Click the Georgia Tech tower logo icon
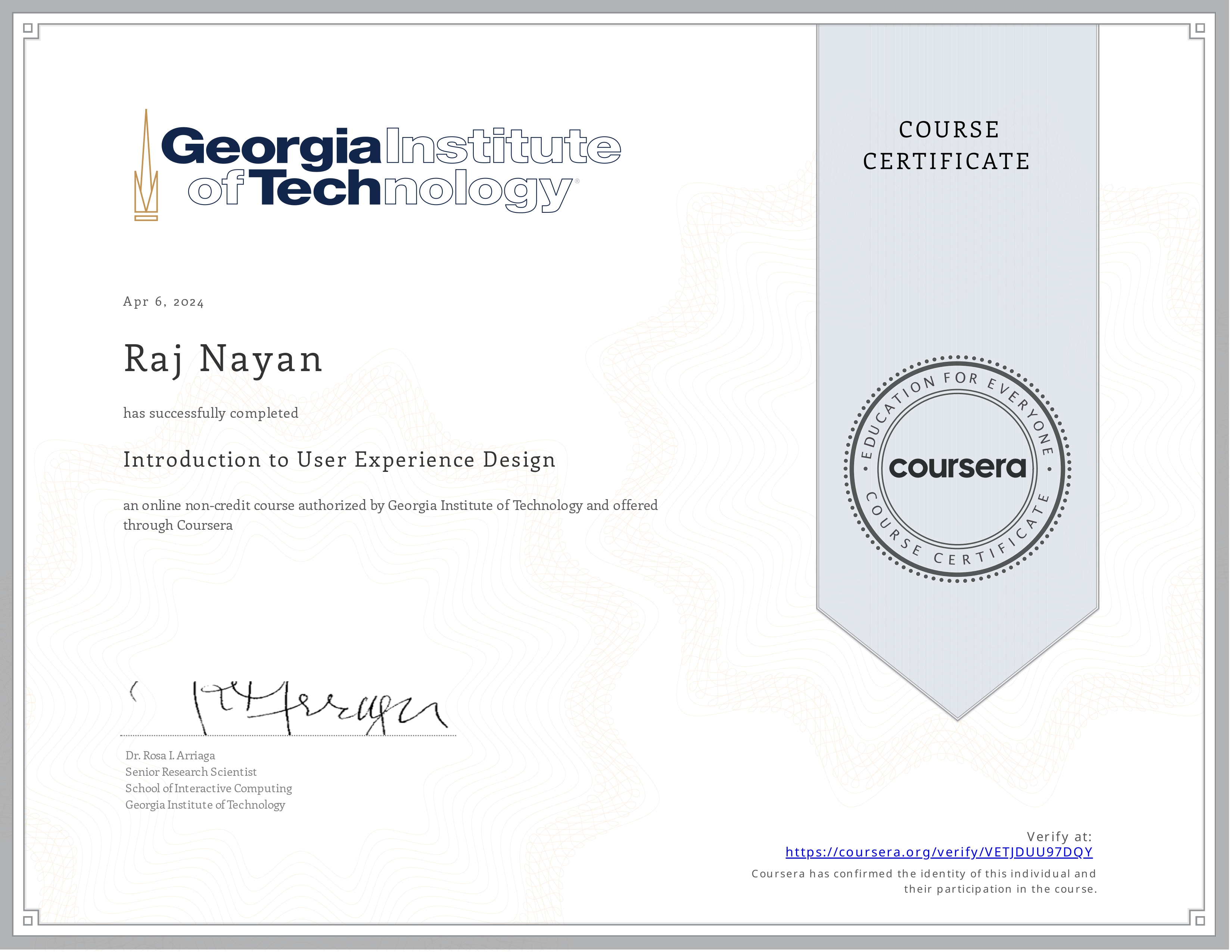The width and height of the screenshot is (1232, 952). pyautogui.click(x=146, y=165)
